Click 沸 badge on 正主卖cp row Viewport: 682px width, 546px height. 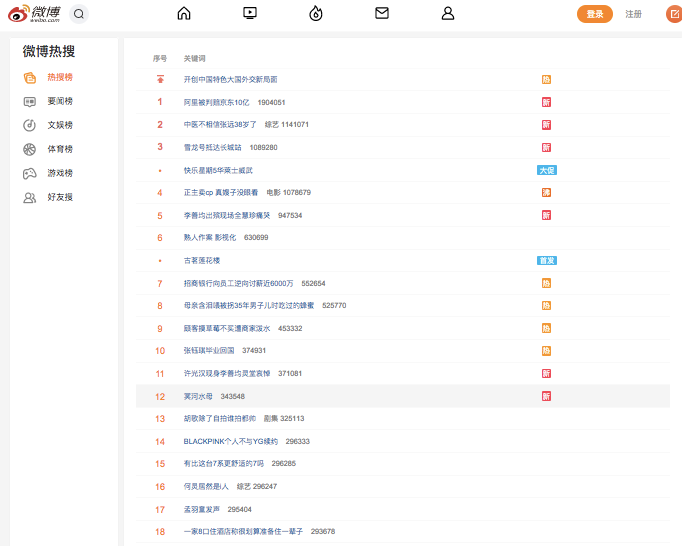(x=546, y=193)
